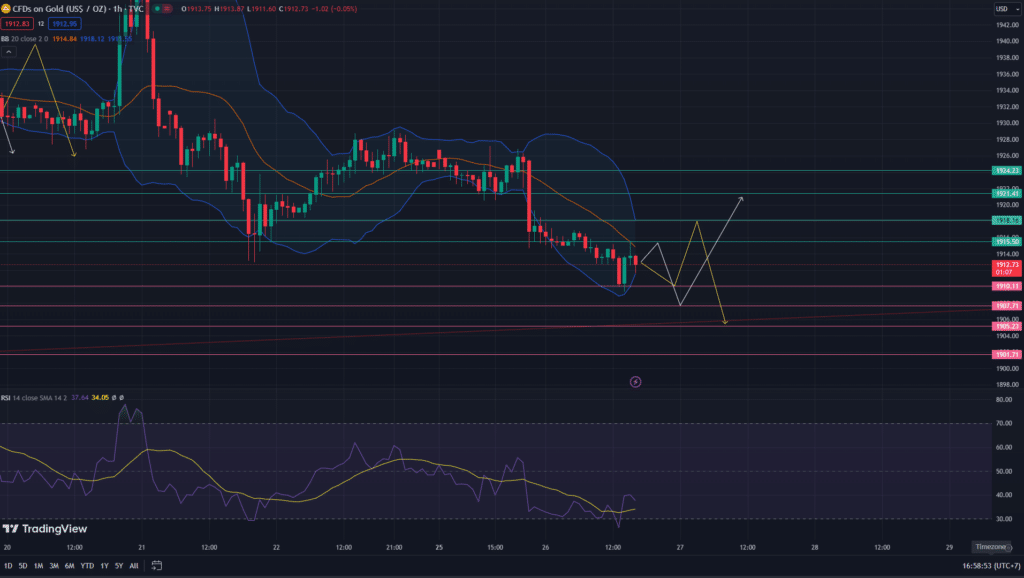Click the RSI SMA value 34.05
The image size is (1024, 578).
[x=100, y=398]
